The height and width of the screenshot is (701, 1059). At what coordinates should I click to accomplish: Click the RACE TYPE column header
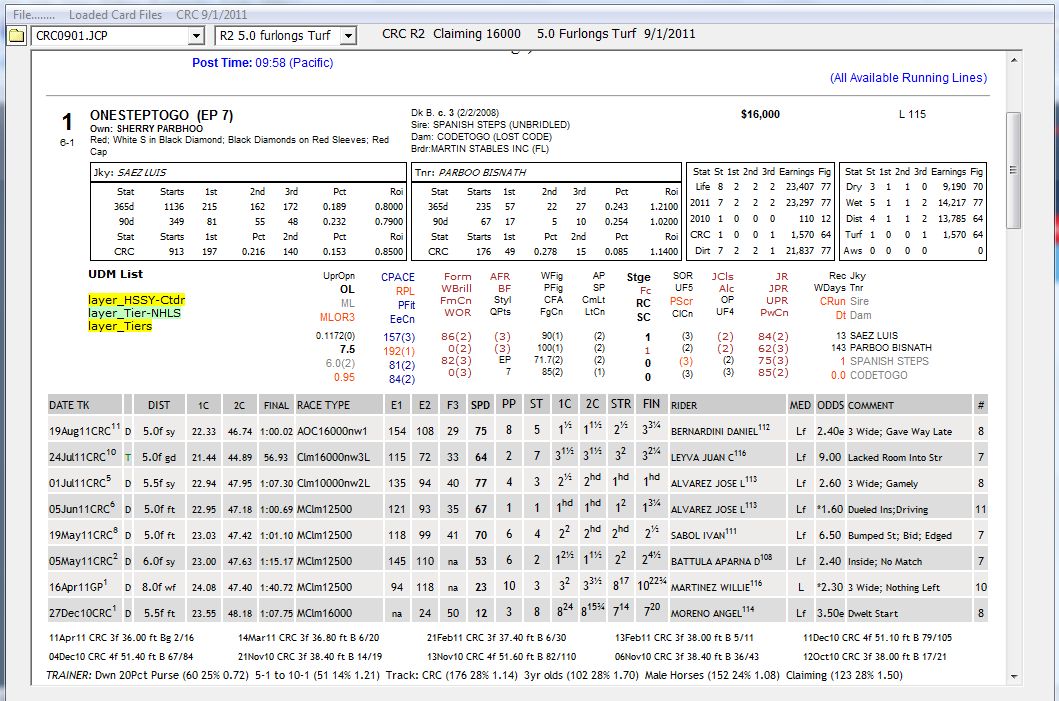[x=338, y=405]
